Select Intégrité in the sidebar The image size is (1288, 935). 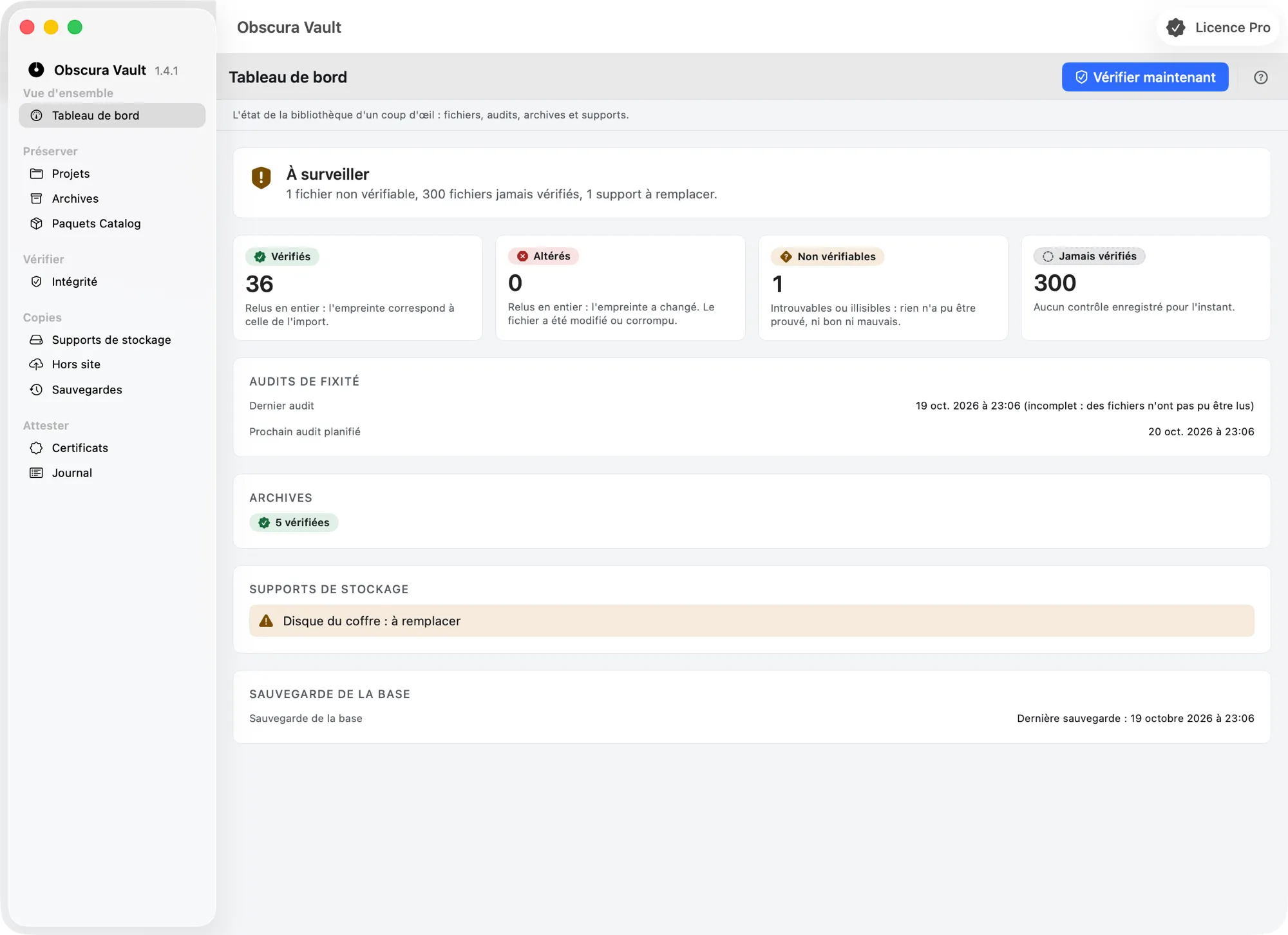(x=112, y=281)
